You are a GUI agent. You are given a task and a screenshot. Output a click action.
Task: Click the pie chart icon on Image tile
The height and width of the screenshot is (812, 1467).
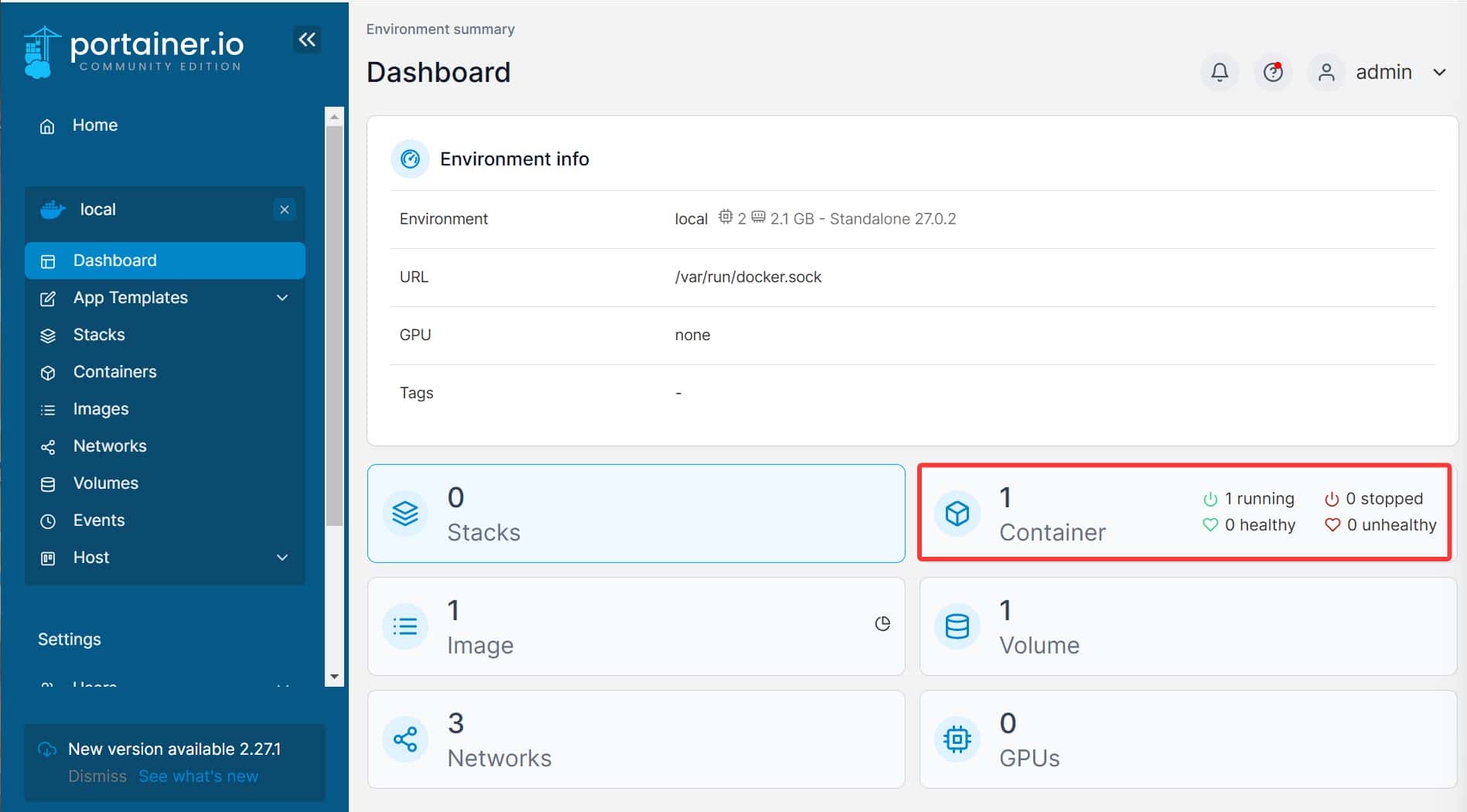[882, 623]
